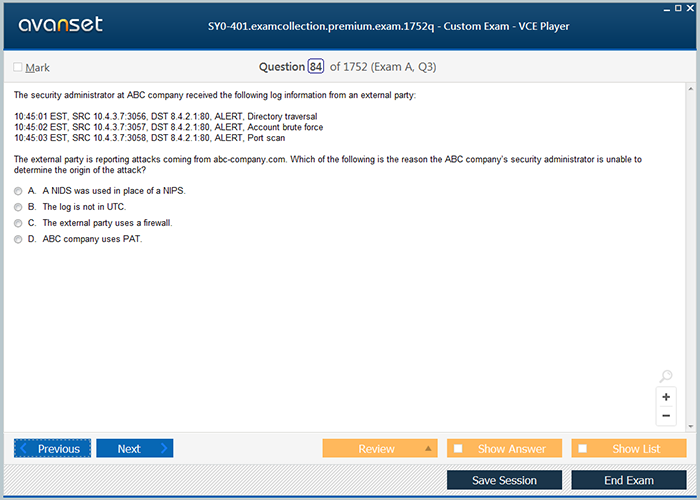The width and height of the screenshot is (700, 500).
Task: Click the magnifier zoom icon
Action: pos(666,376)
